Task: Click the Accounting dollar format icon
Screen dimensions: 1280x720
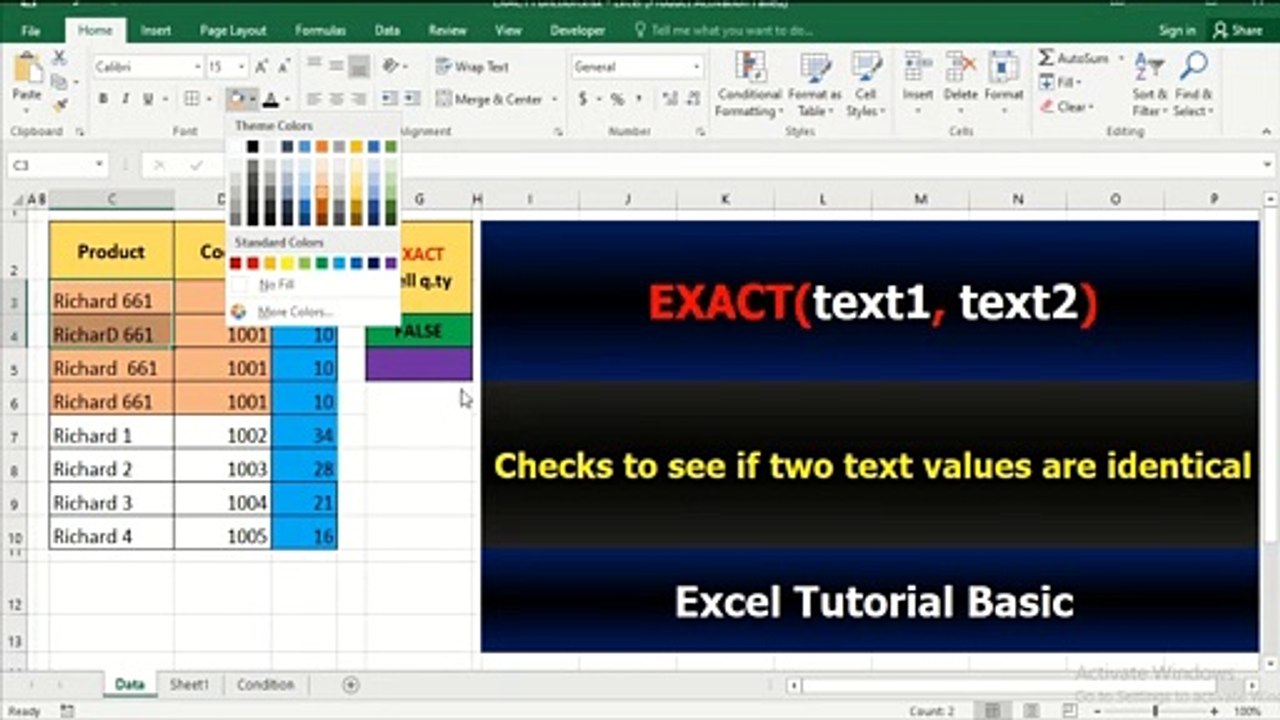Action: coord(583,99)
